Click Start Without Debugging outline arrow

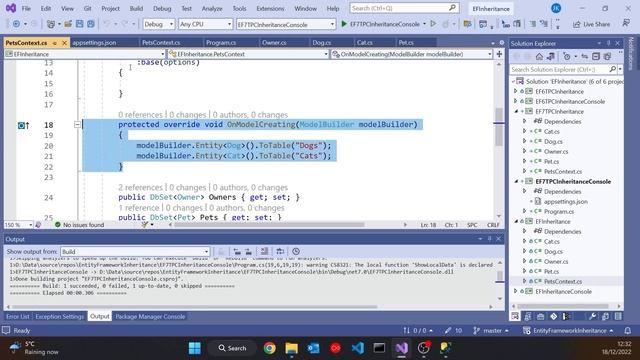click(x=433, y=24)
